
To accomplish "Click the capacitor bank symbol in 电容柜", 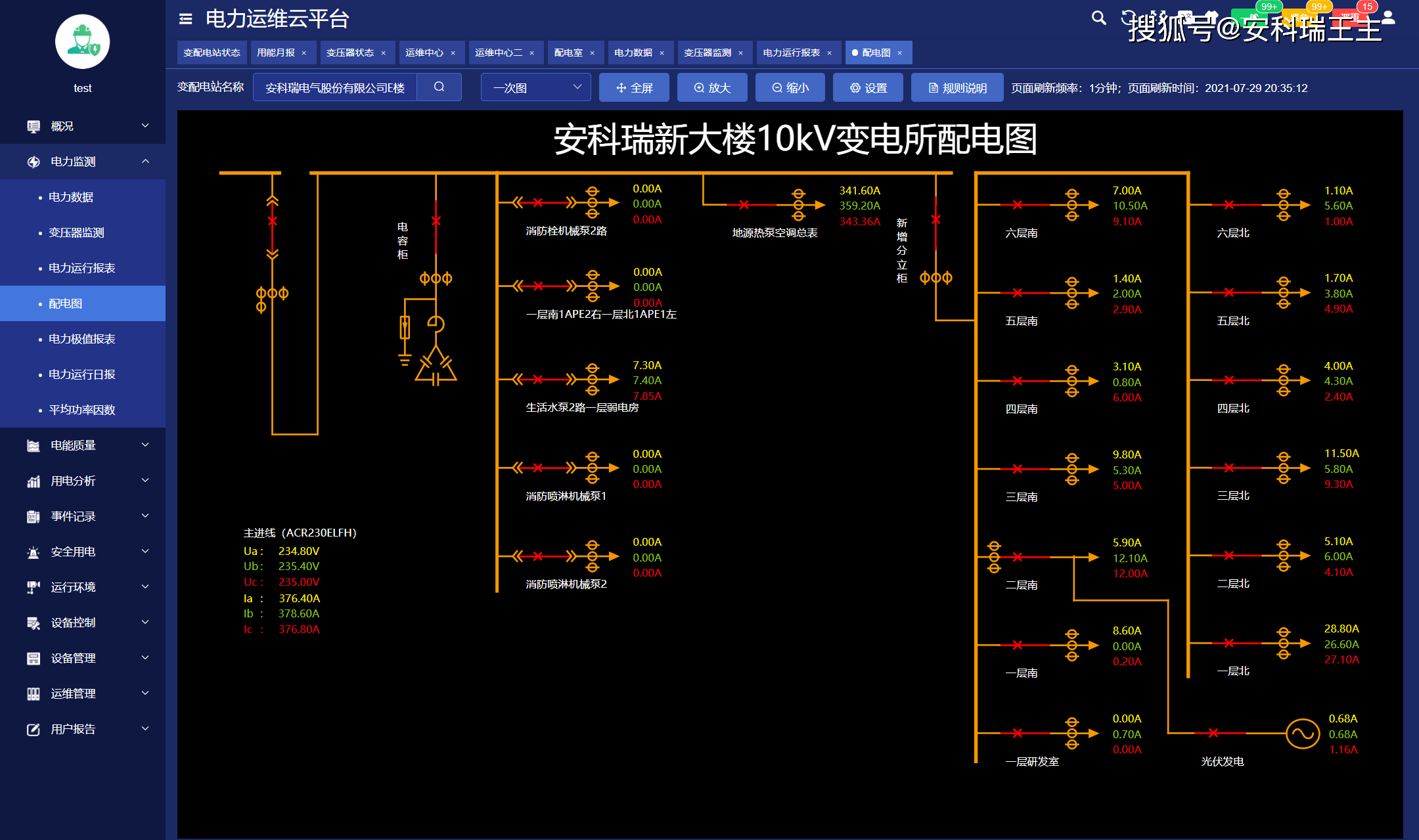I will tap(436, 366).
